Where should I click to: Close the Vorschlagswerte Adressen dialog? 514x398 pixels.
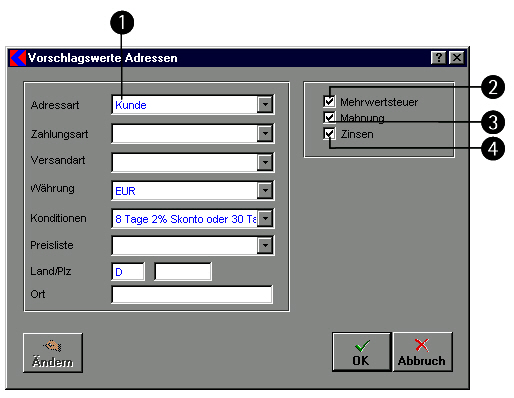point(457,58)
